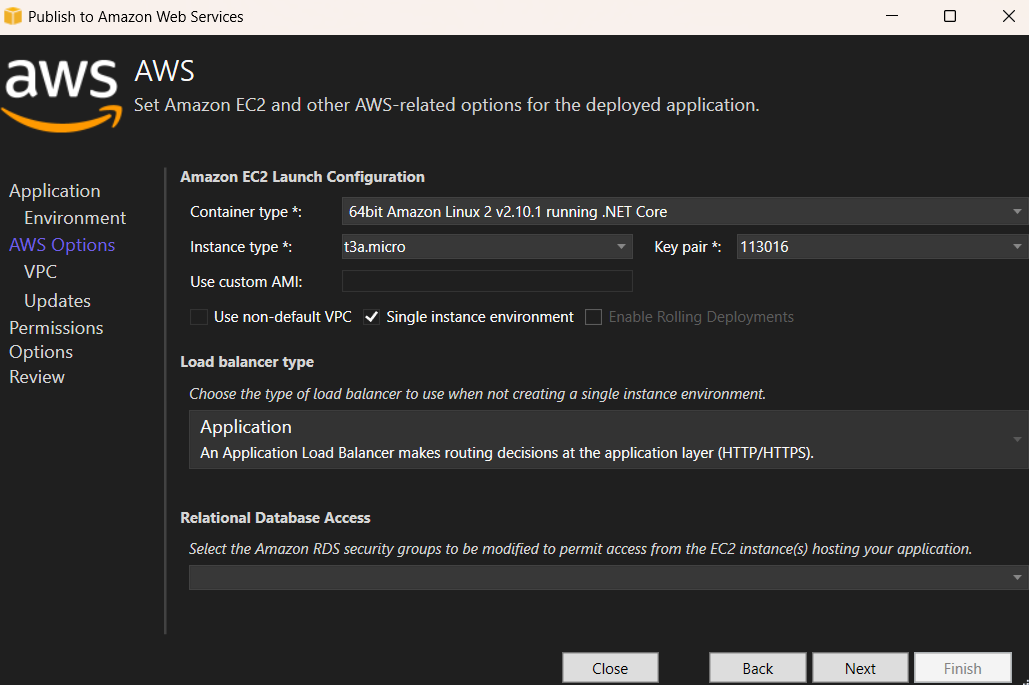Open the Permissions step
The width and height of the screenshot is (1029, 685).
[56, 327]
